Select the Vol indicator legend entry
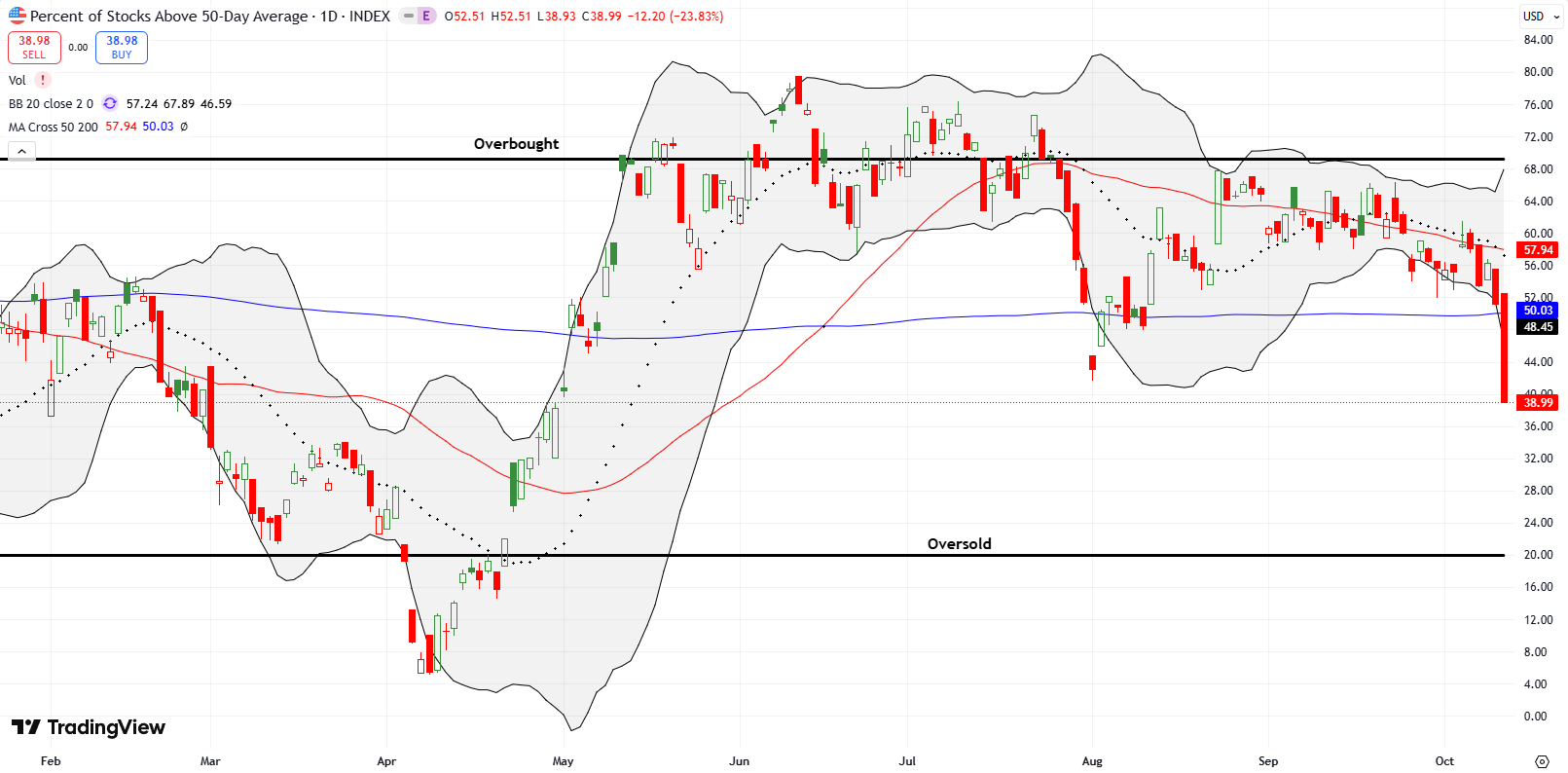 (x=18, y=81)
